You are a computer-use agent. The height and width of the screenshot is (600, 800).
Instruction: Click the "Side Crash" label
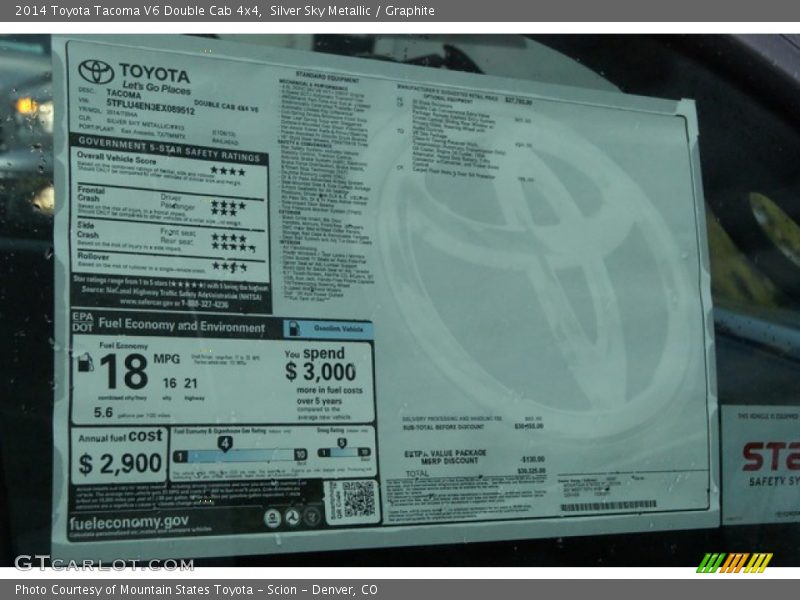tap(88, 230)
